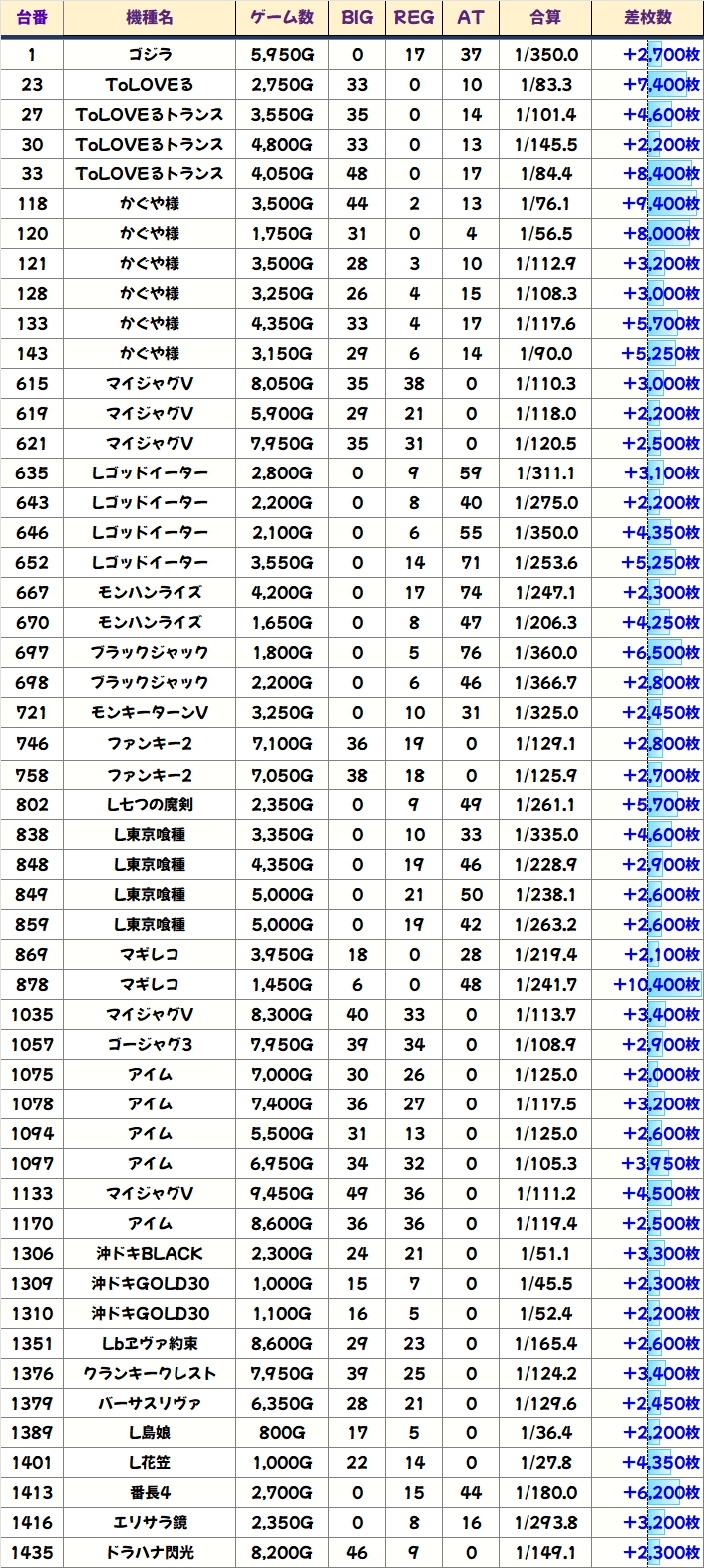The image size is (704, 1568).
Task: Click the 9,450G game count cell
Action: (282, 1193)
